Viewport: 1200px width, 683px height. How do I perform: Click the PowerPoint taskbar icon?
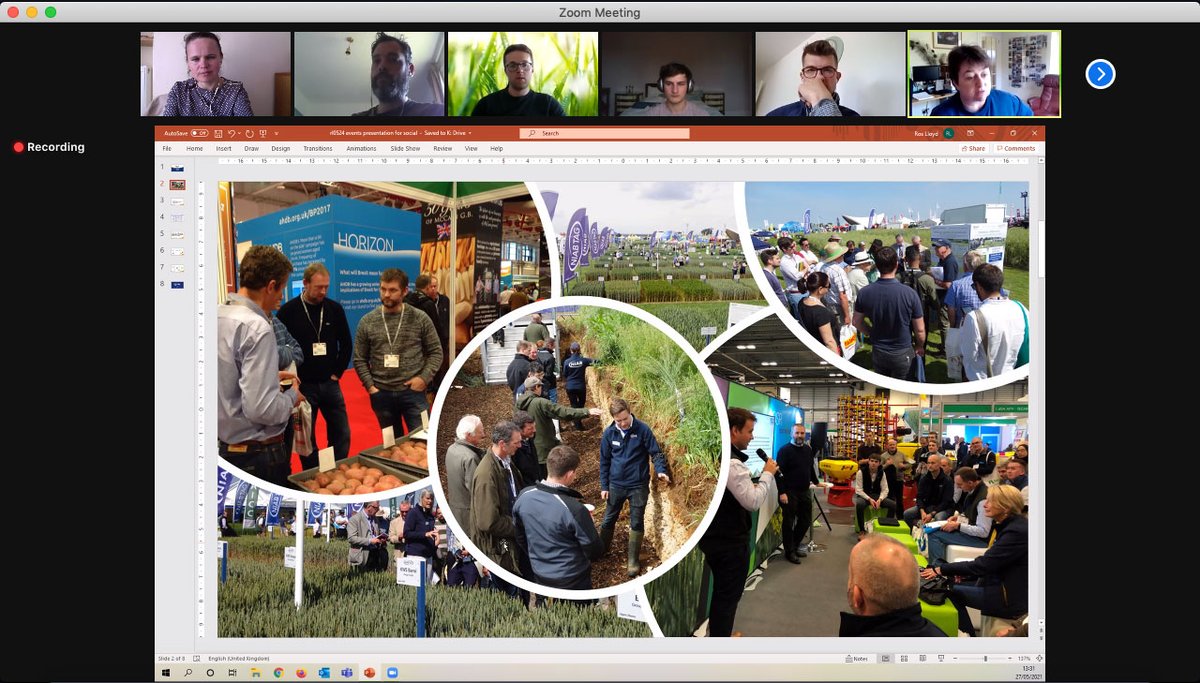pyautogui.click(x=369, y=673)
